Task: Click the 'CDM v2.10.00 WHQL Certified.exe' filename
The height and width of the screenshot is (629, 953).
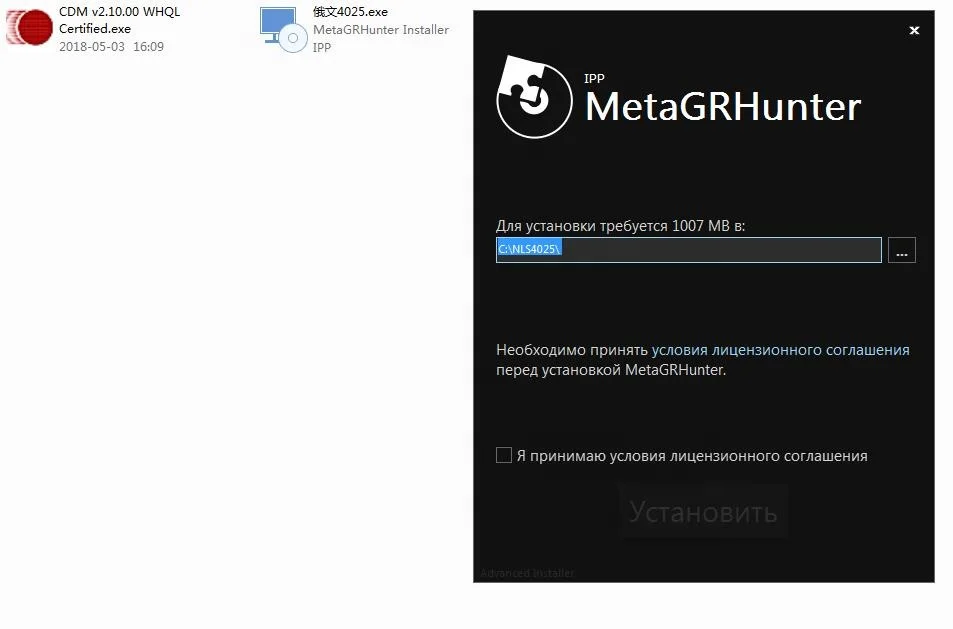Action: pos(119,20)
